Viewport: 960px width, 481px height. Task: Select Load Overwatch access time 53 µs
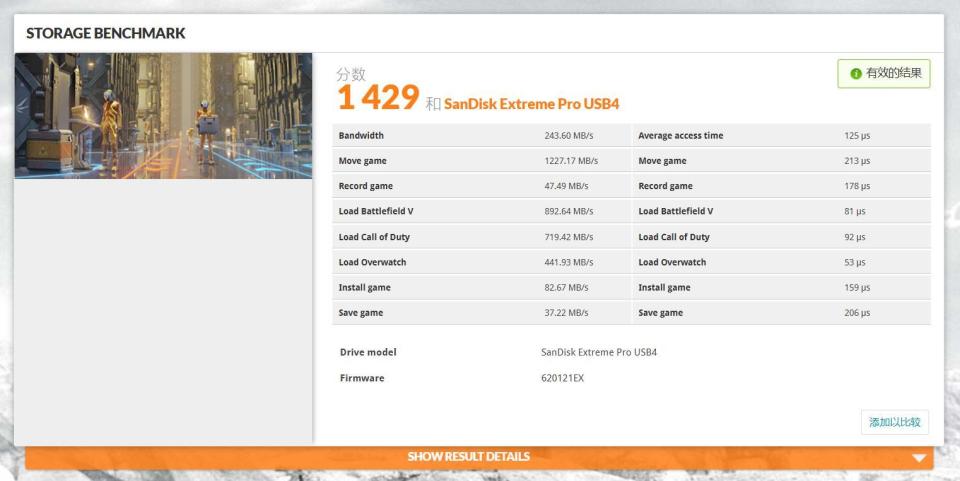click(x=855, y=262)
